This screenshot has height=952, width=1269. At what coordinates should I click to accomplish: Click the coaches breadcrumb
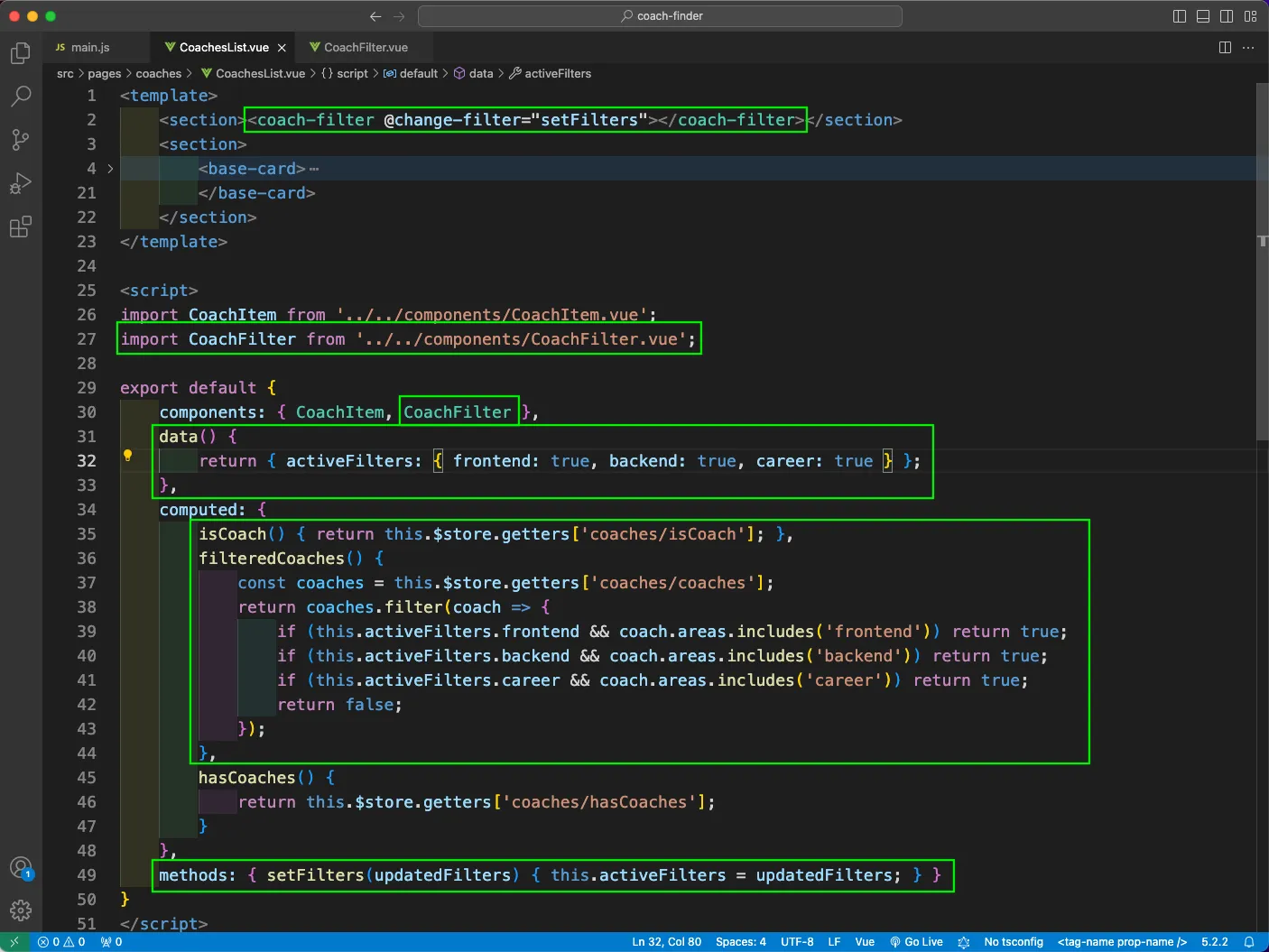coord(159,73)
